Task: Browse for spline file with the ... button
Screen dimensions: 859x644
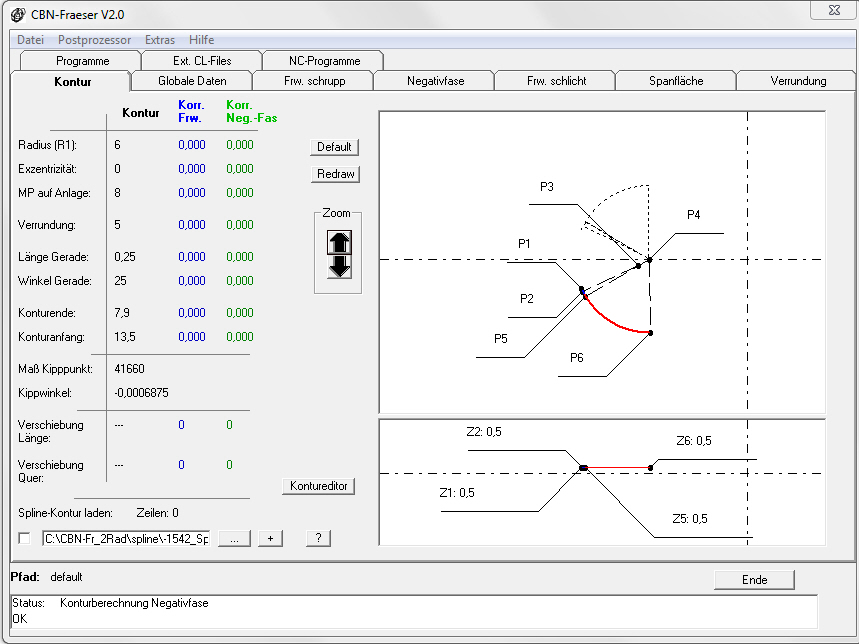Action: [233, 539]
